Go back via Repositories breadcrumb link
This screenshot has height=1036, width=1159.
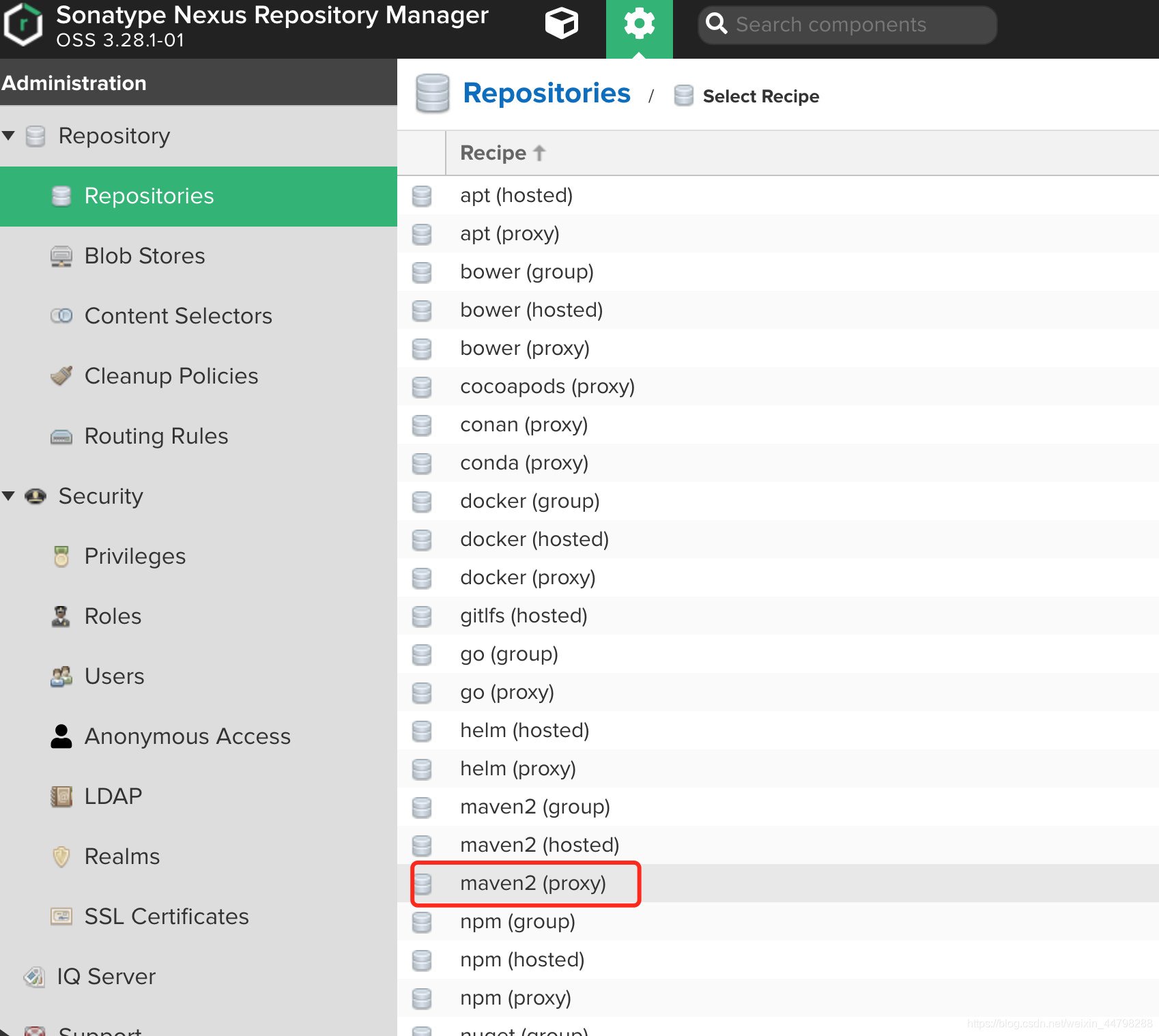click(x=546, y=93)
